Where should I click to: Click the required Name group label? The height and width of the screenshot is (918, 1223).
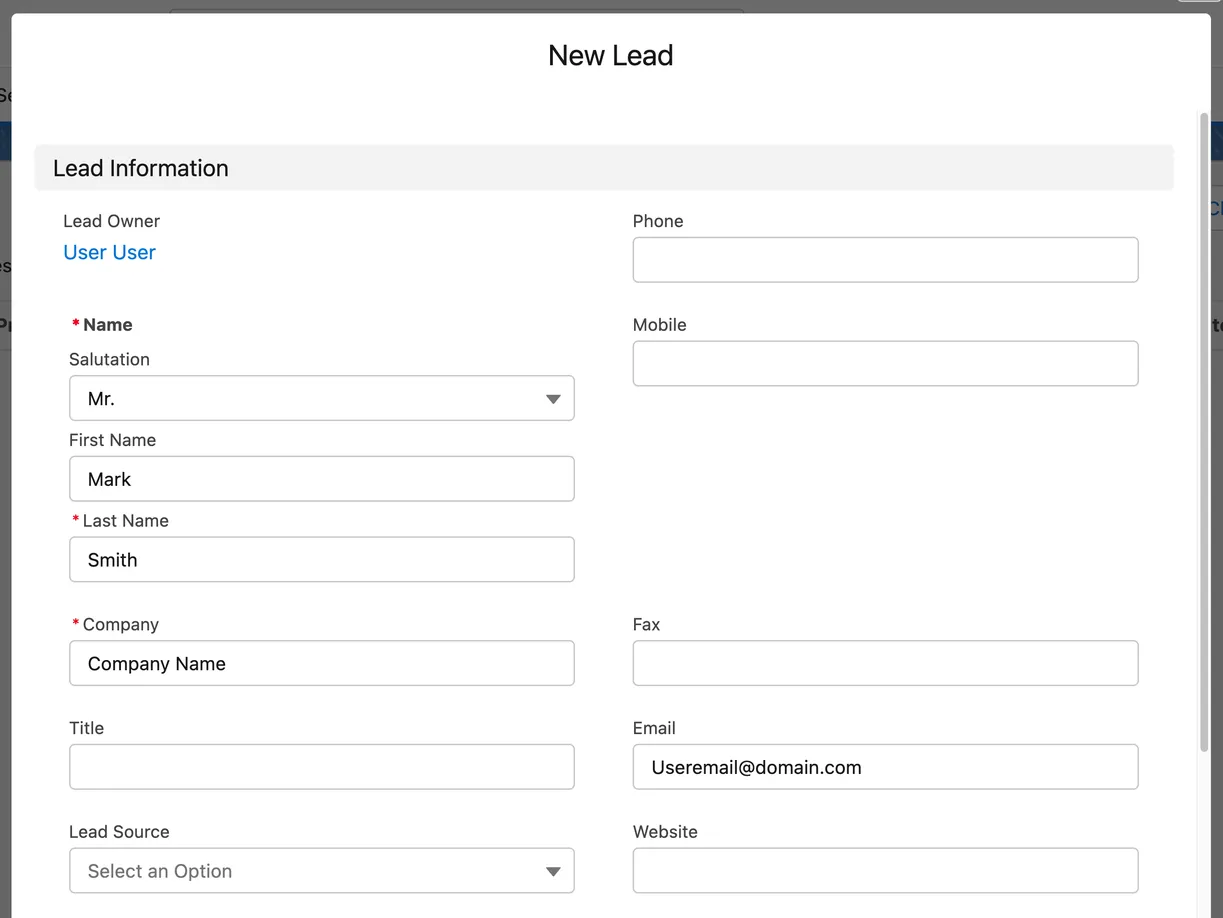click(x=107, y=325)
